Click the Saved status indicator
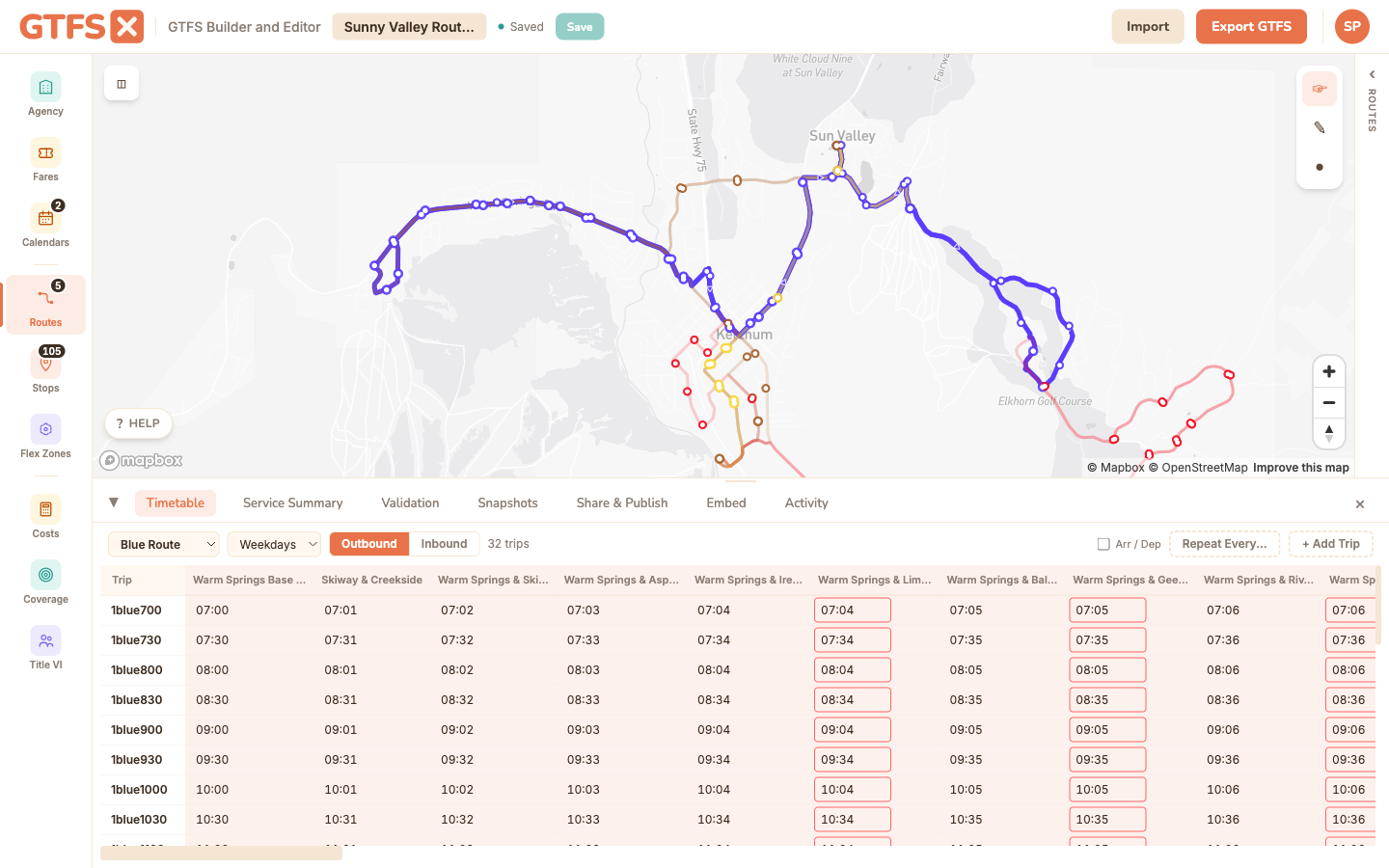 (521, 27)
